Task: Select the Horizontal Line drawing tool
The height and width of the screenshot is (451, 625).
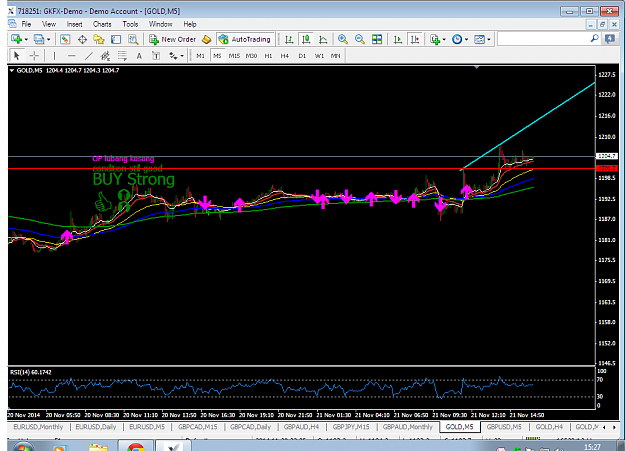Action: (x=72, y=55)
